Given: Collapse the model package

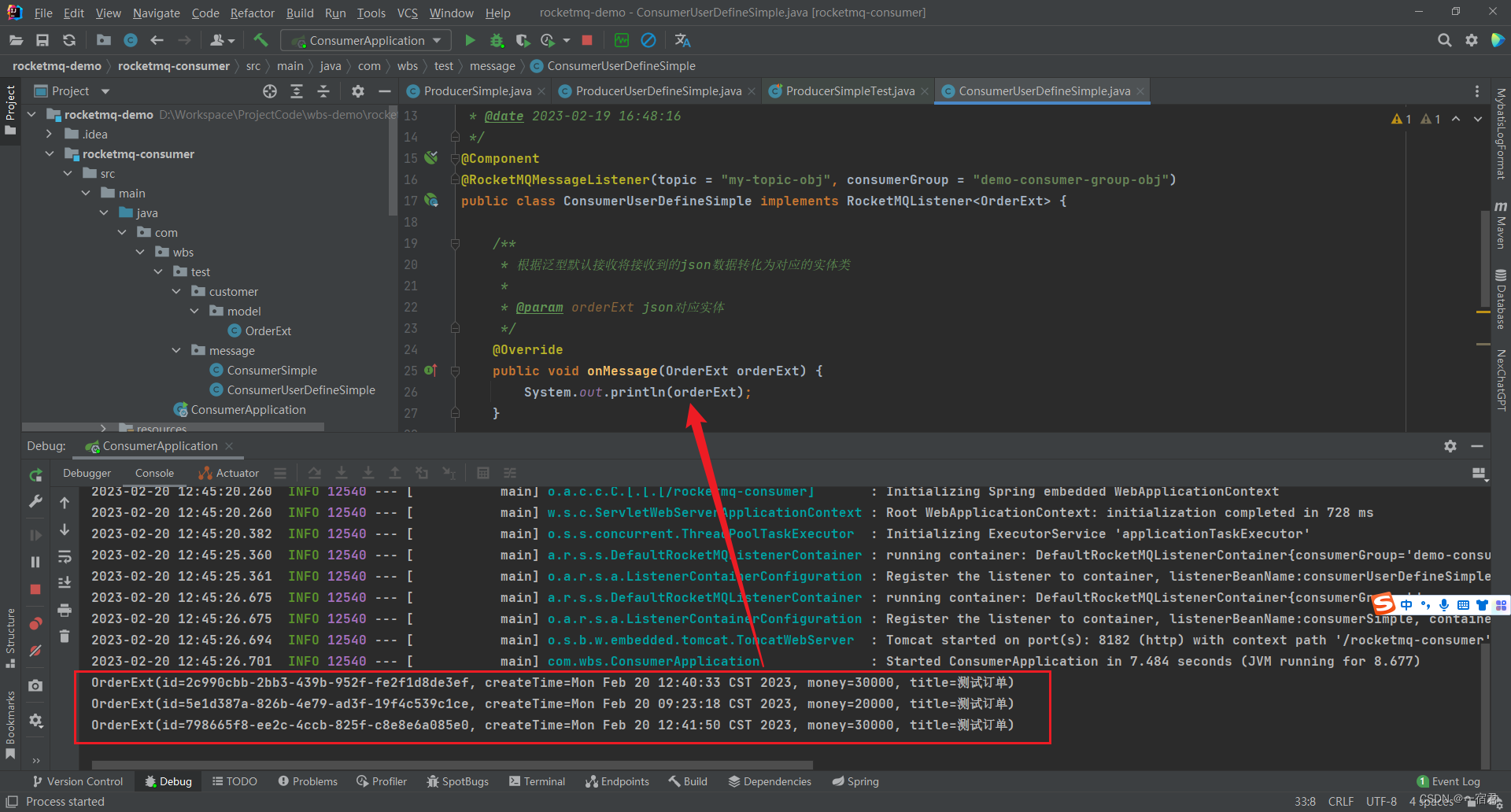Looking at the screenshot, I should click(194, 312).
